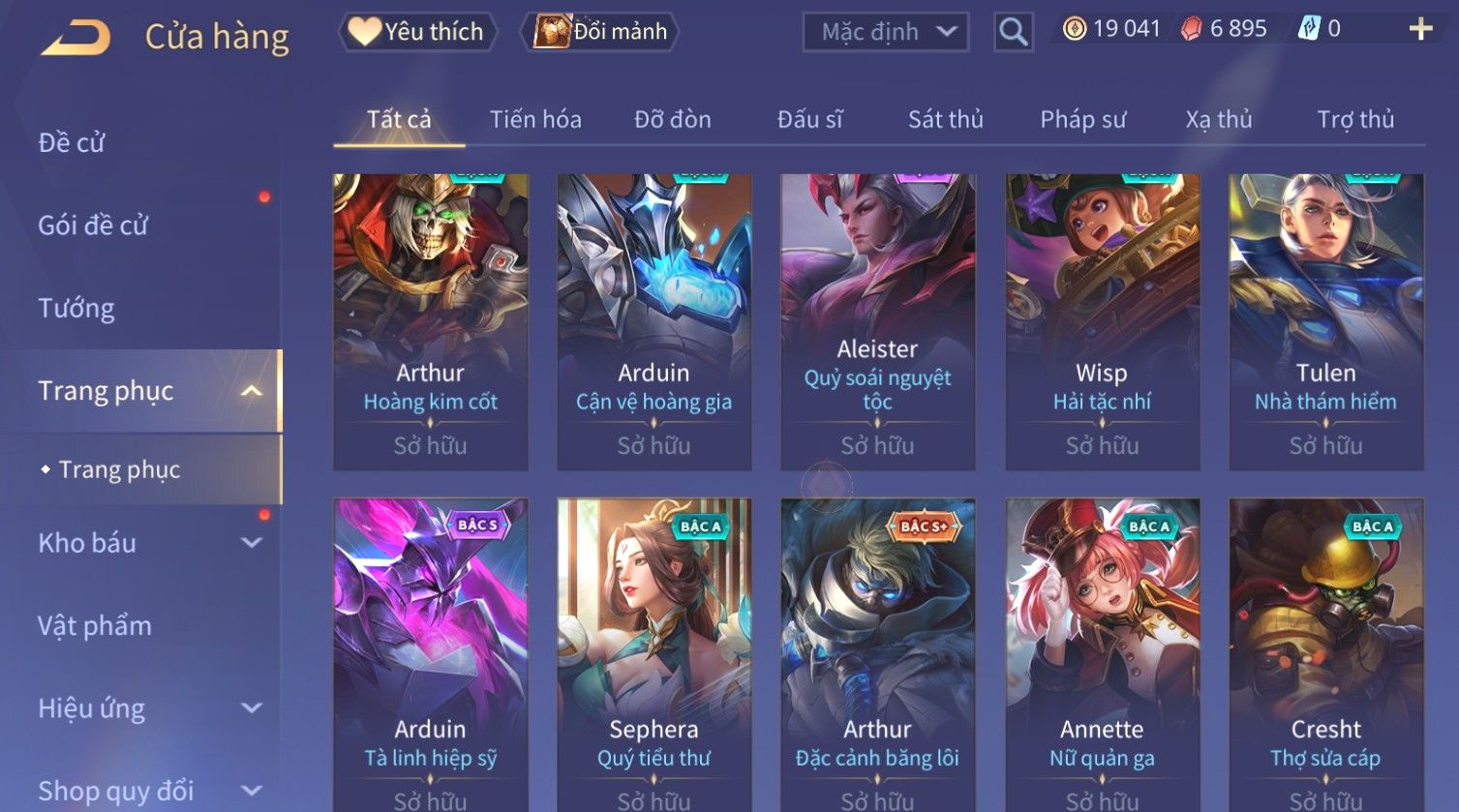Click the plus icon to add currency

click(1420, 29)
